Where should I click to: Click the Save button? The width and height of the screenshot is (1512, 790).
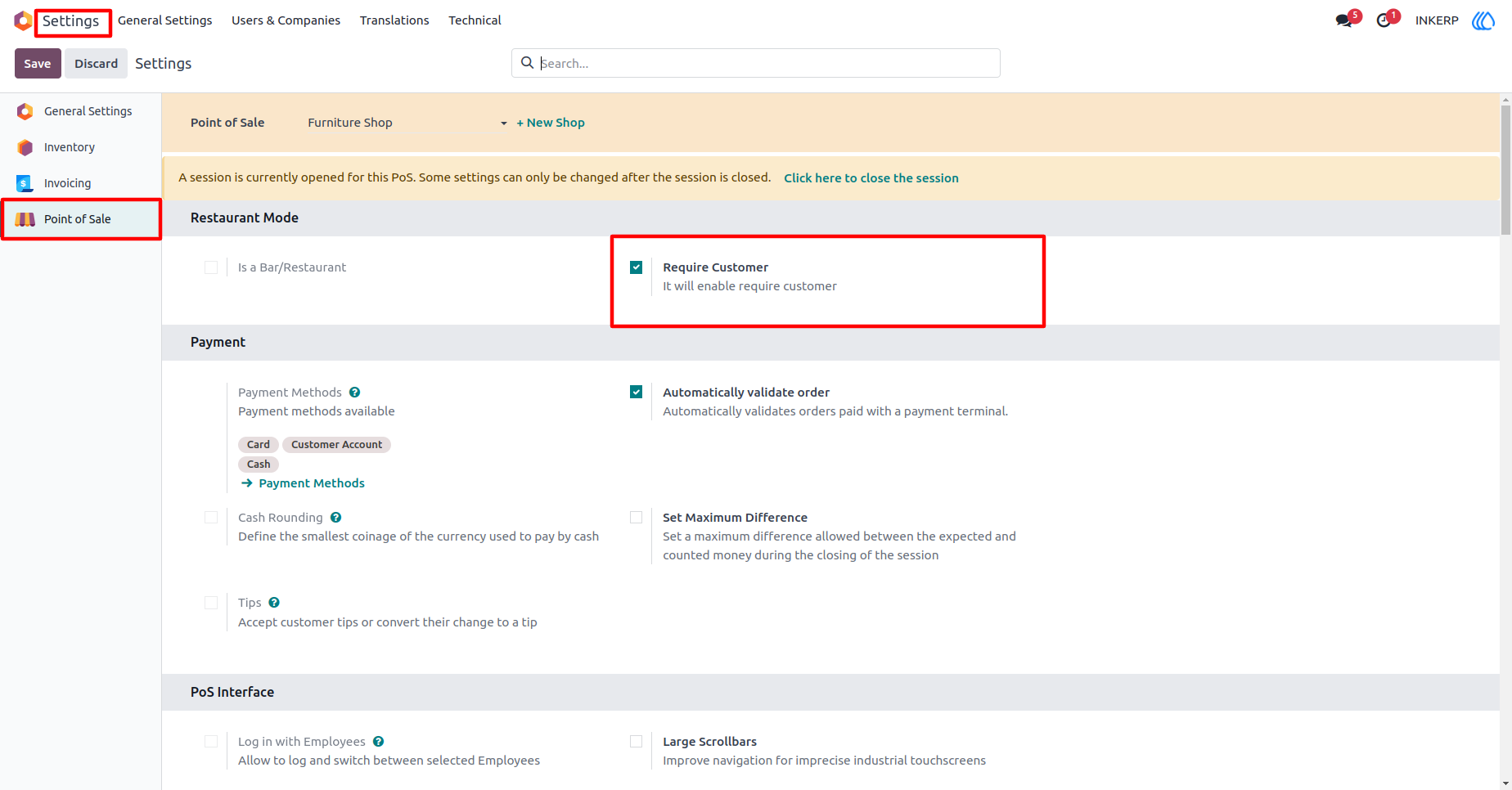point(38,64)
